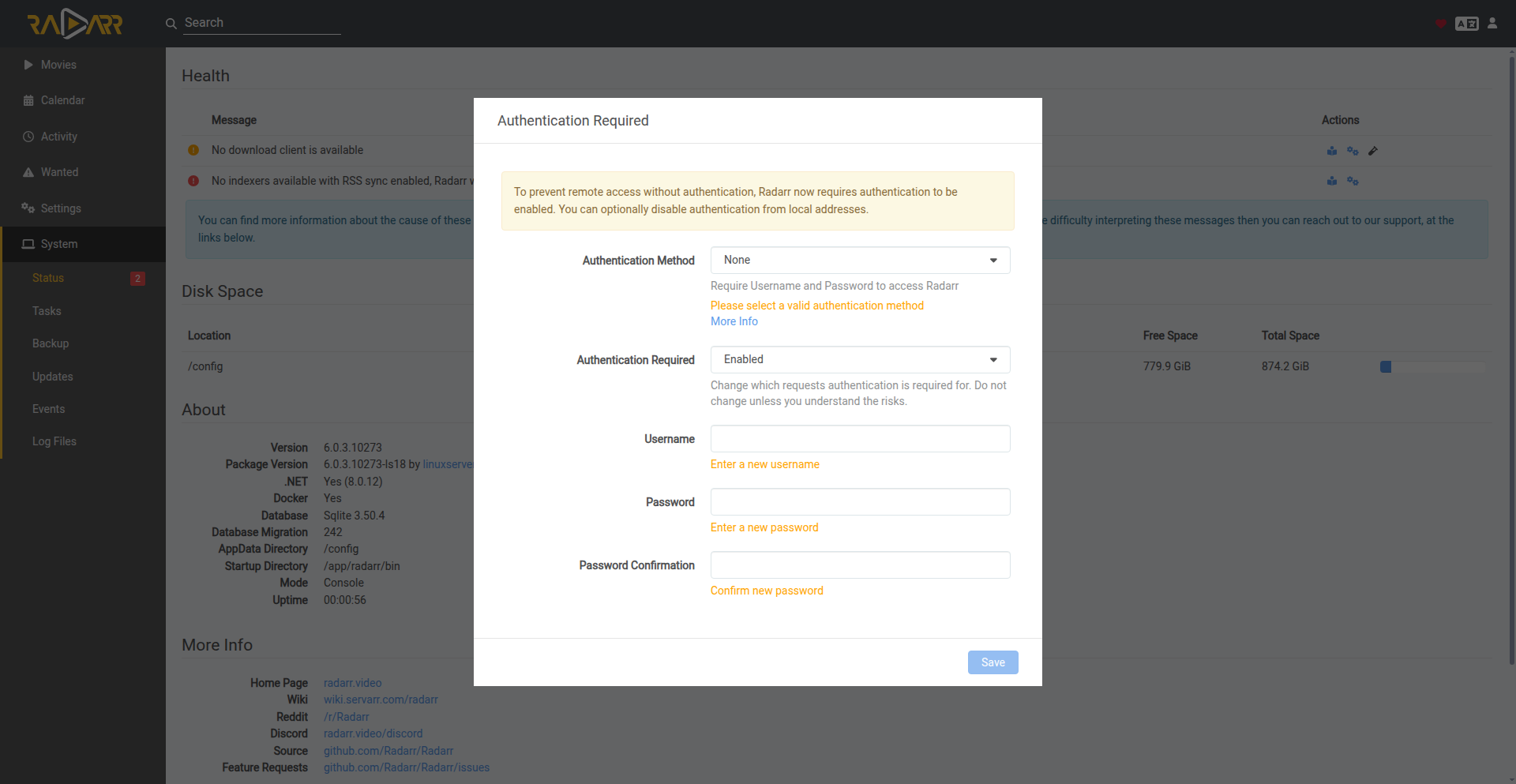This screenshot has height=784, width=1516.
Task: Focus the Username input field
Action: tap(860, 439)
